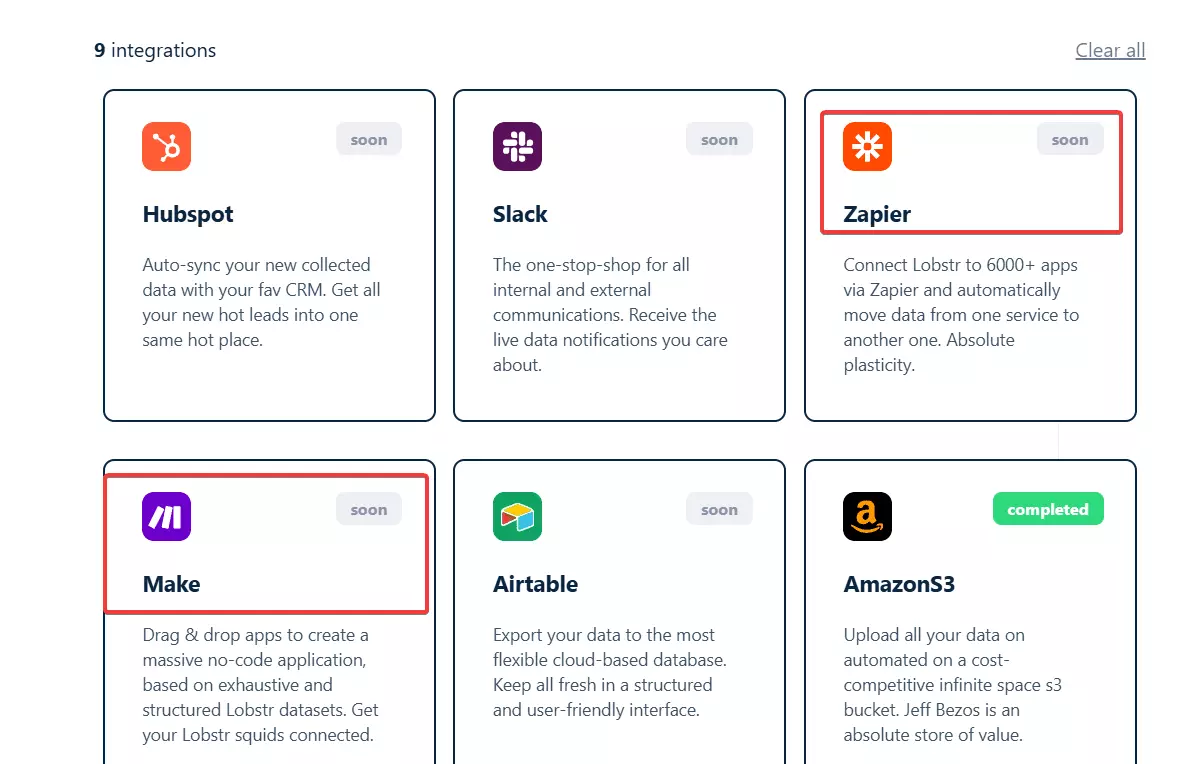Image resolution: width=1194 pixels, height=764 pixels.
Task: Click the 'Clear all' link
Action: click(1110, 50)
